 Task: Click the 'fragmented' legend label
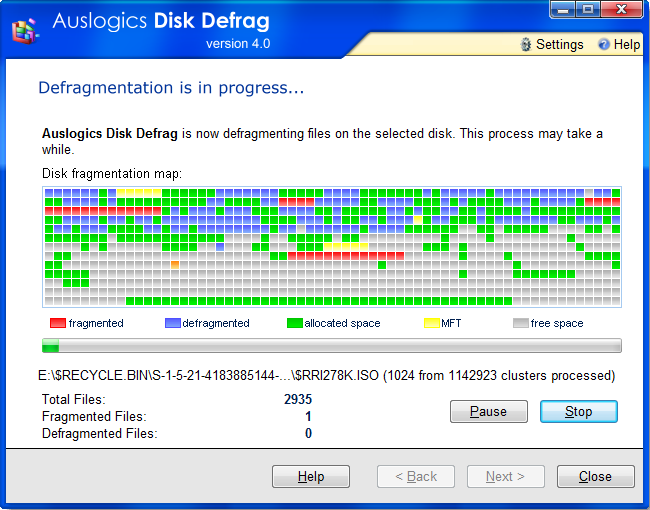(x=96, y=323)
